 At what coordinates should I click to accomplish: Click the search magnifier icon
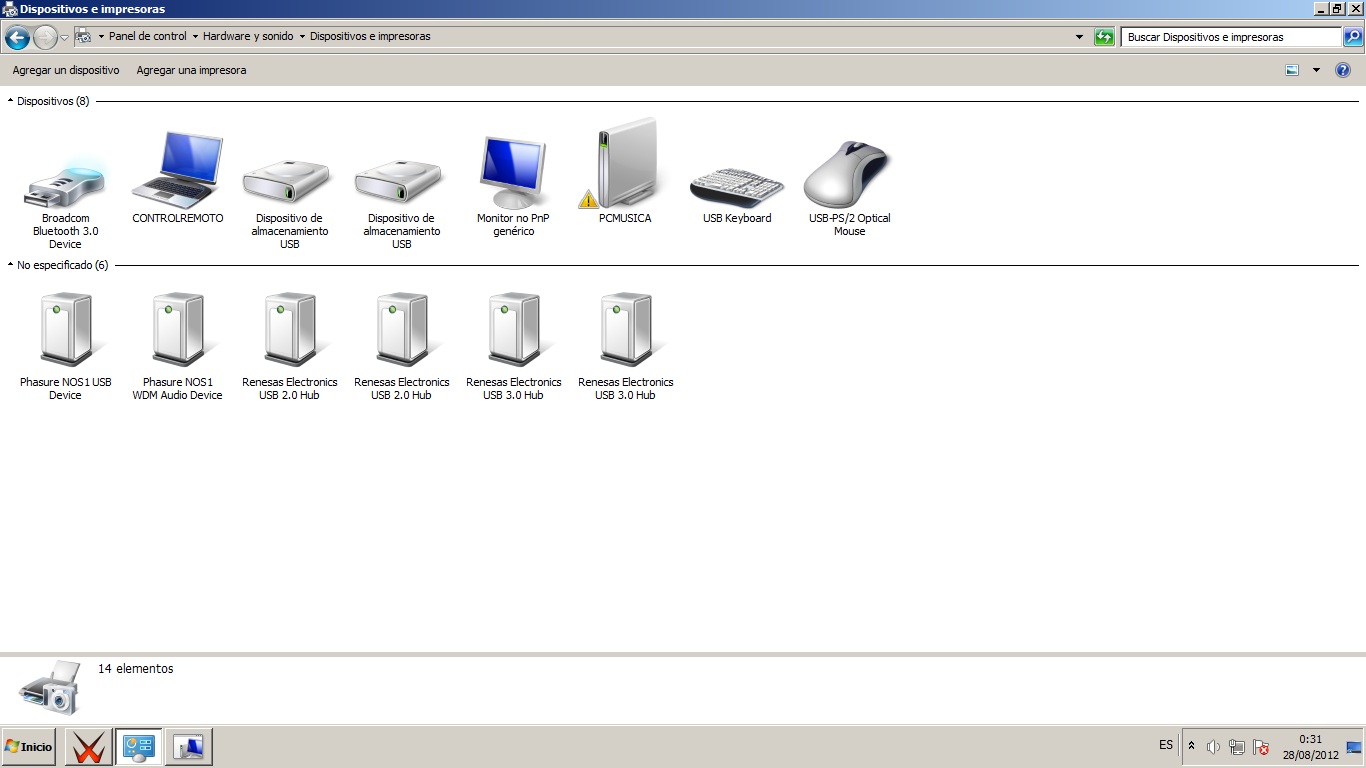1352,37
